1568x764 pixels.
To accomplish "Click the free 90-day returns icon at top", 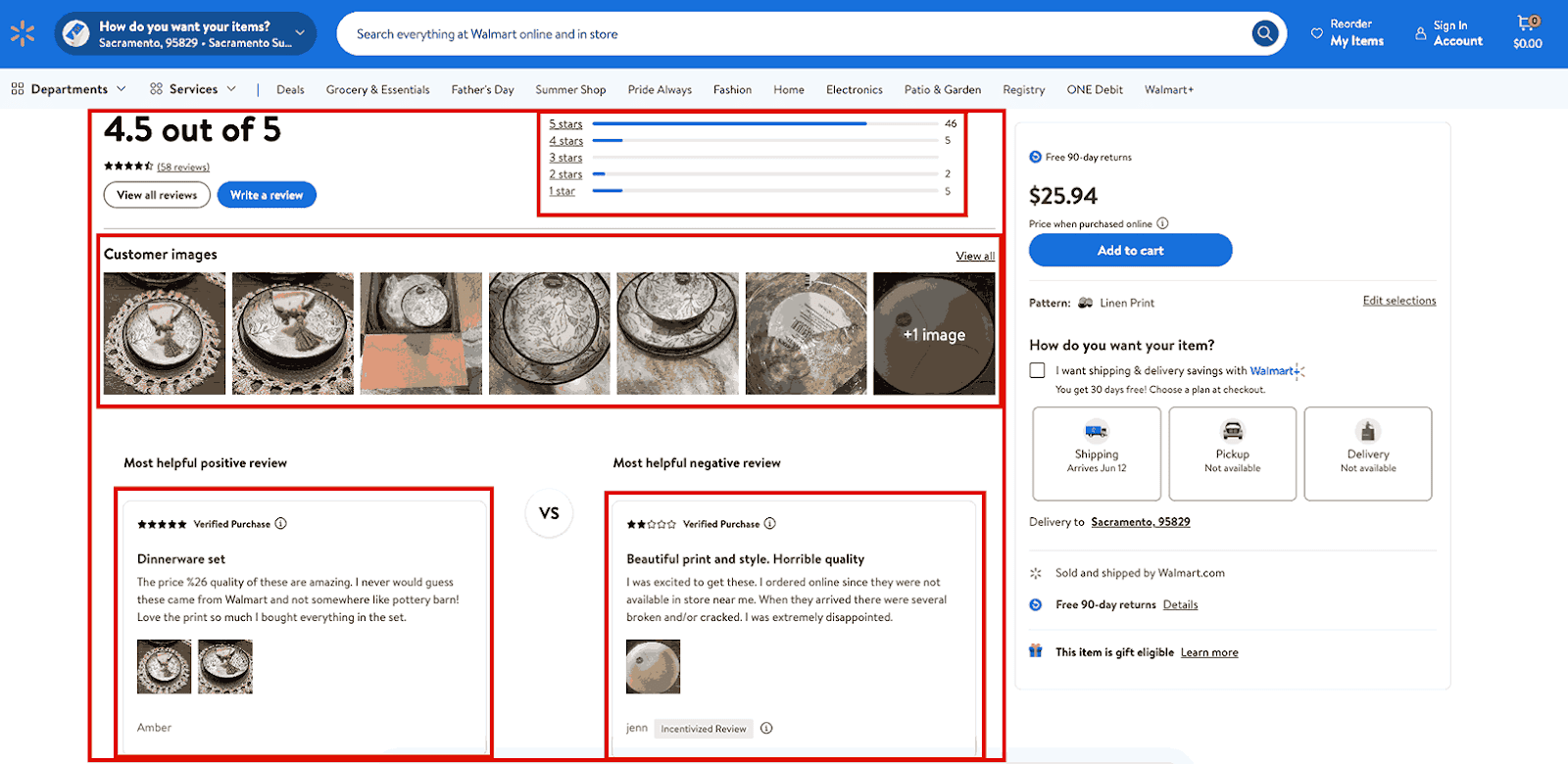I will pyautogui.click(x=1036, y=157).
